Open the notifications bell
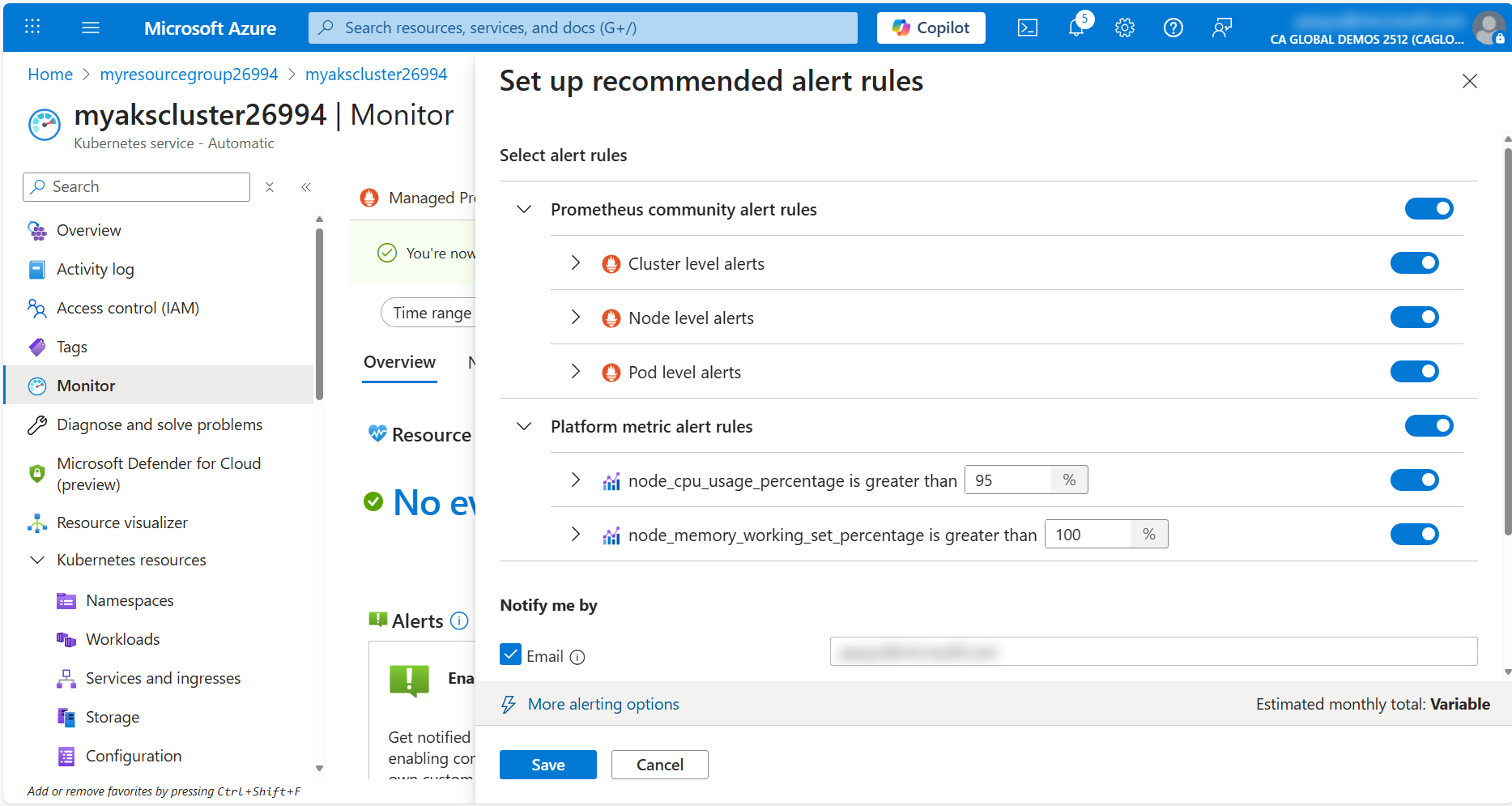The width and height of the screenshot is (1512, 806). click(1075, 27)
